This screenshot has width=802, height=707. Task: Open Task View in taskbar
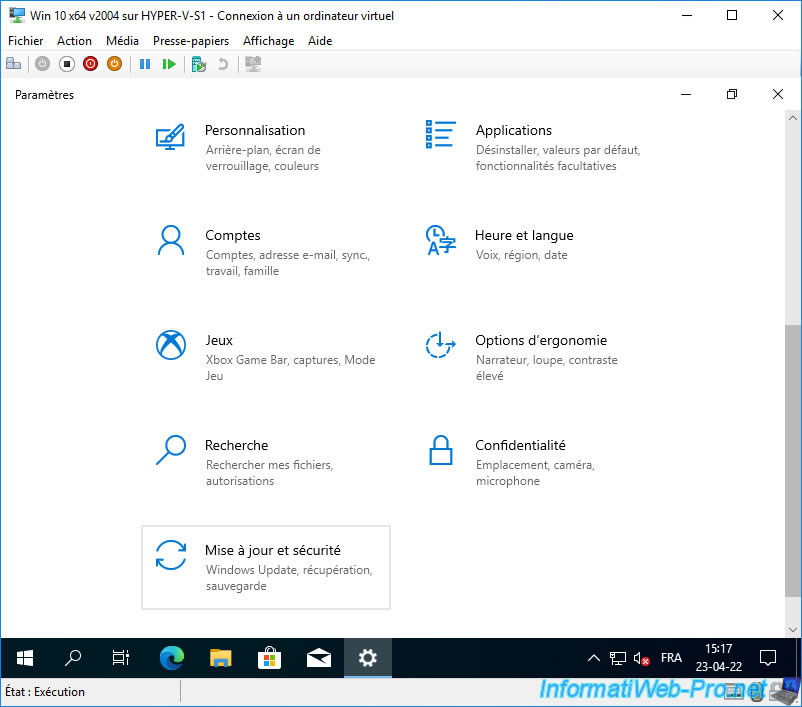click(121, 658)
